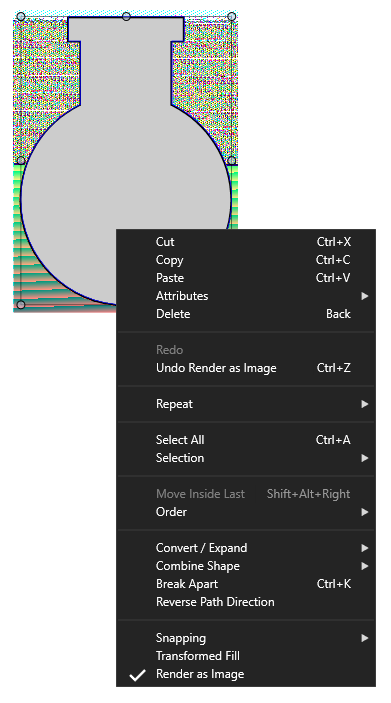
Task: Open the Convert / Expand submenu
Action: [x=246, y=548]
